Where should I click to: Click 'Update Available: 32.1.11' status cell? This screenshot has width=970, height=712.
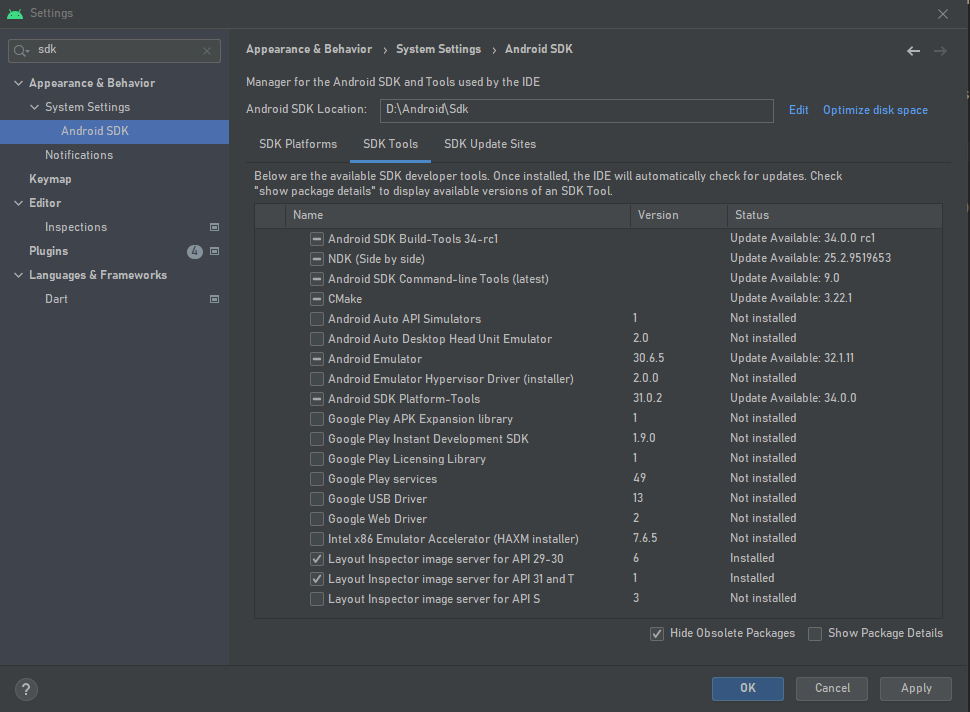pyautogui.click(x=792, y=358)
